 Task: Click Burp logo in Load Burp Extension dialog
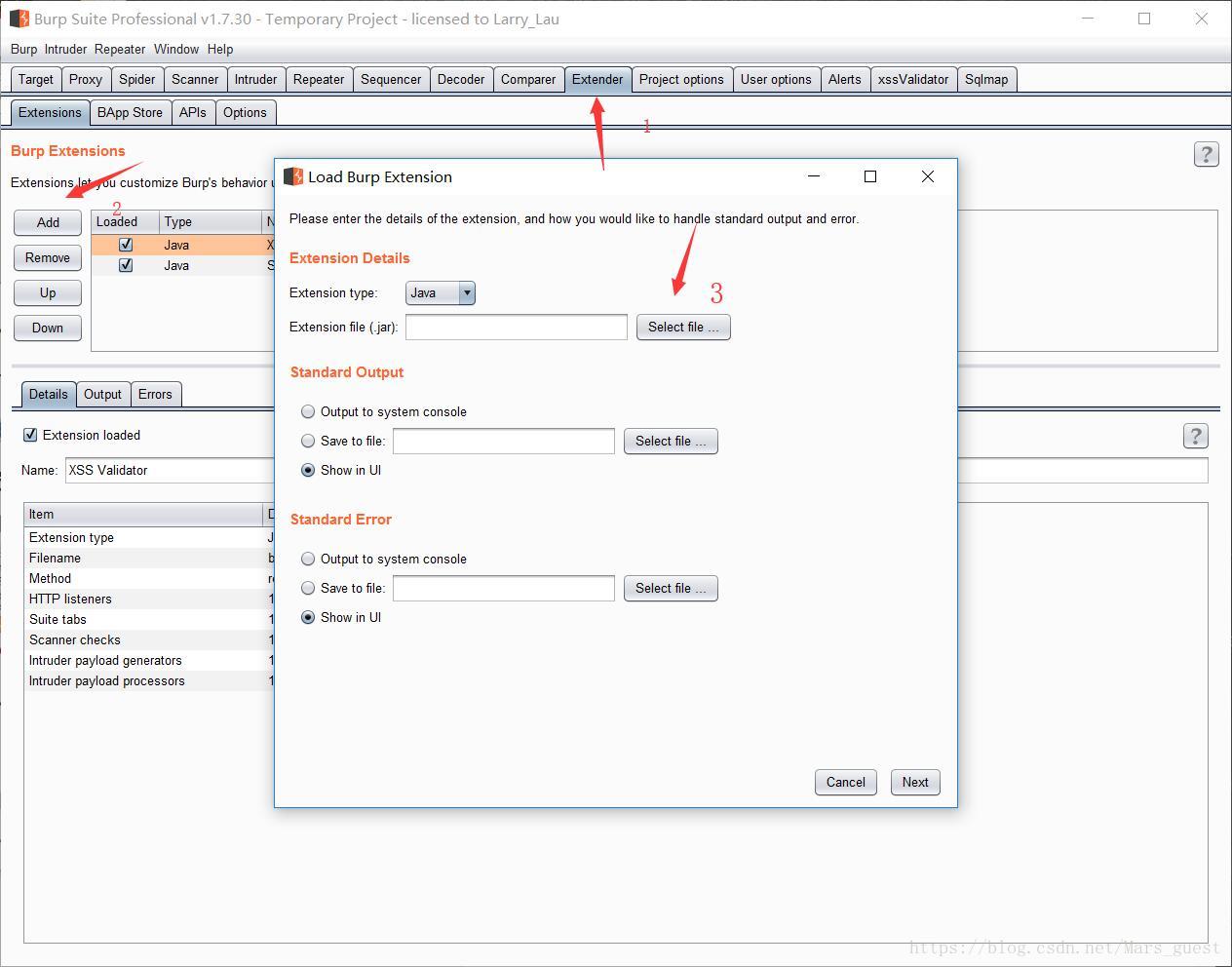click(x=293, y=176)
